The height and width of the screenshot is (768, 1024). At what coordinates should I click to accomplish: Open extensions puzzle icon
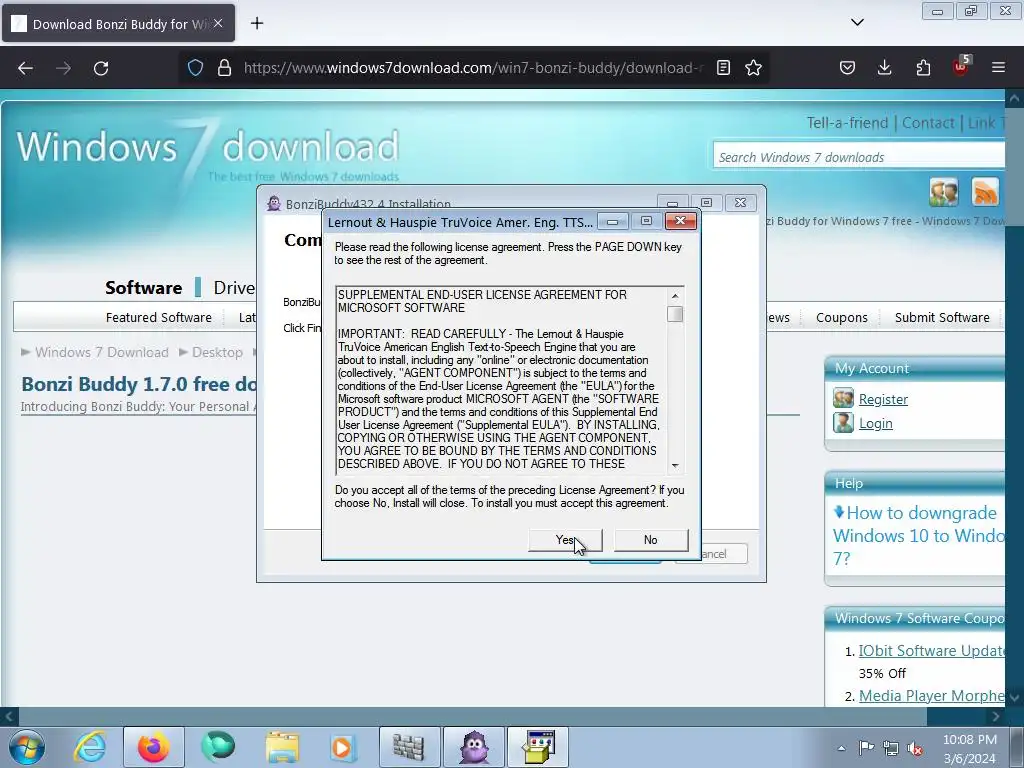point(923,67)
